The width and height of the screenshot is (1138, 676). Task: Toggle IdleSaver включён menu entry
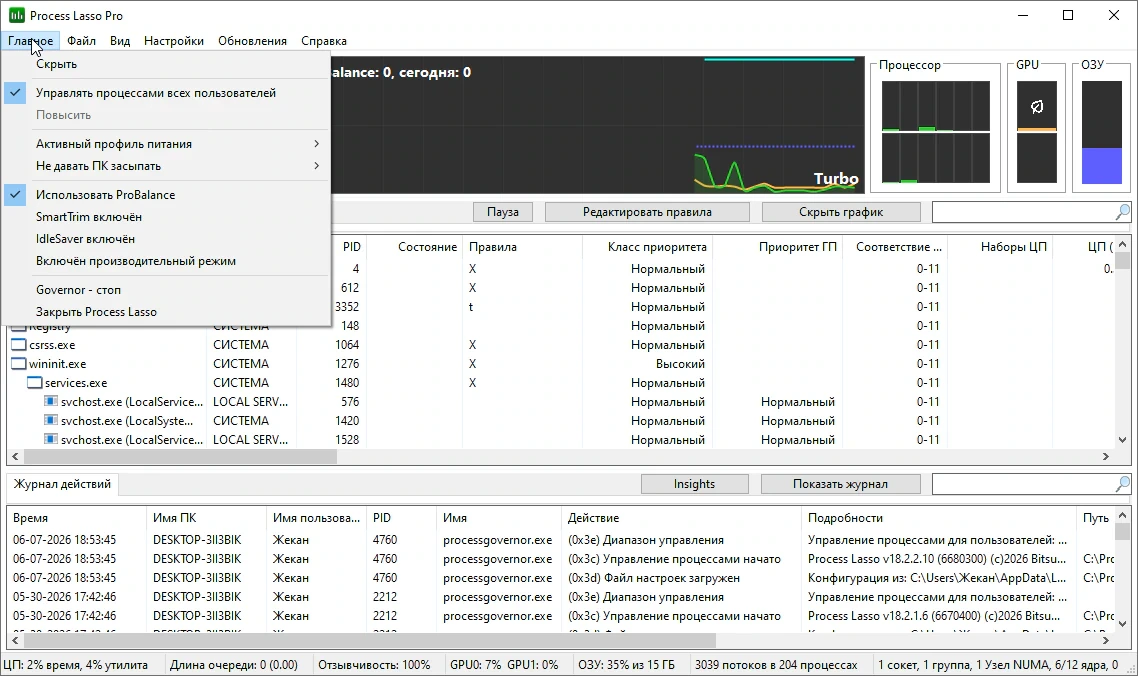[166, 239]
